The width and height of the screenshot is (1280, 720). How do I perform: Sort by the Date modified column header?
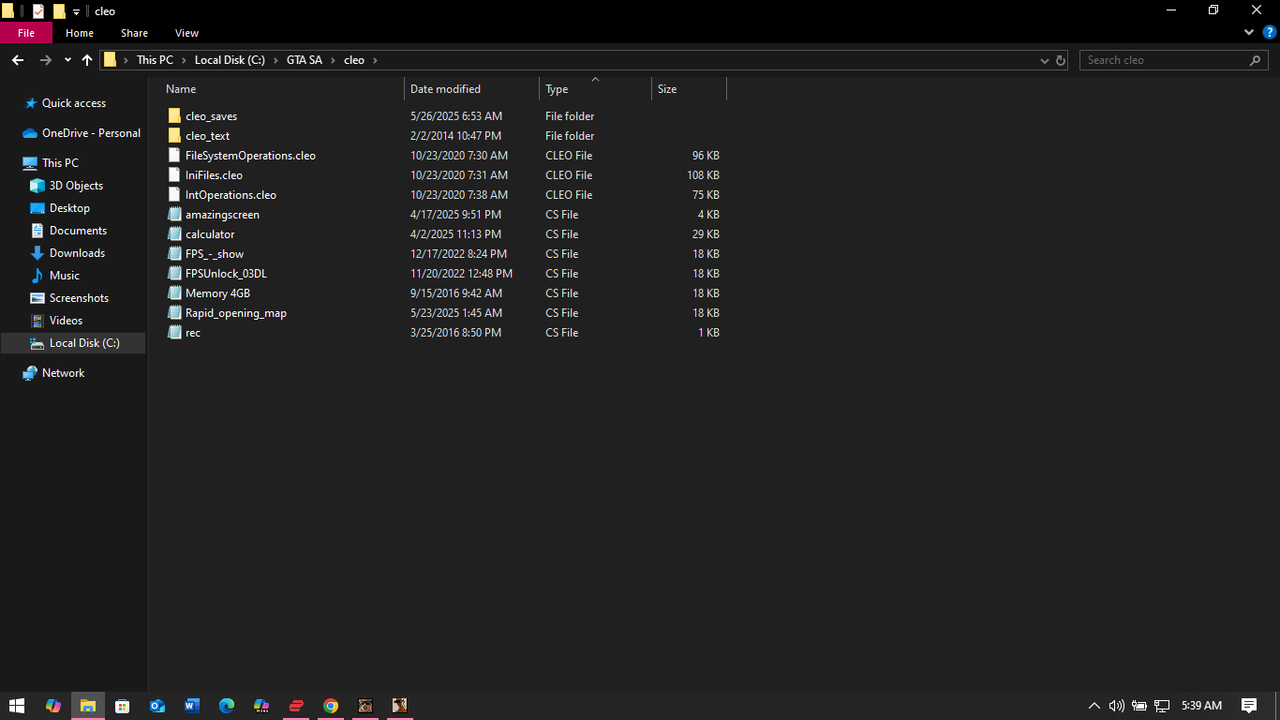coord(472,89)
